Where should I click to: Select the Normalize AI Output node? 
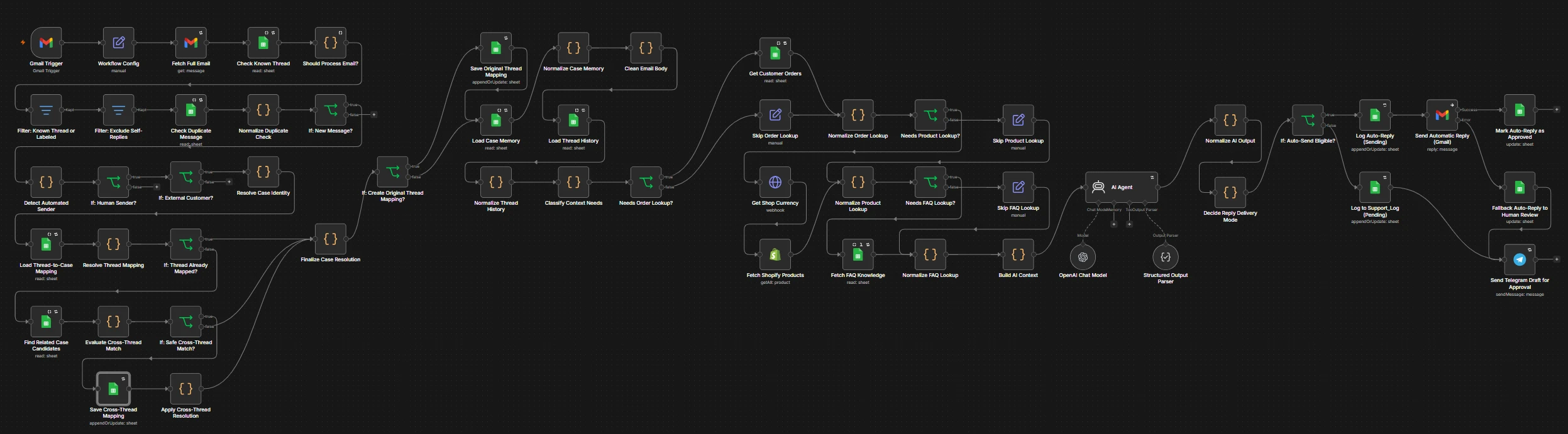pyautogui.click(x=1230, y=120)
